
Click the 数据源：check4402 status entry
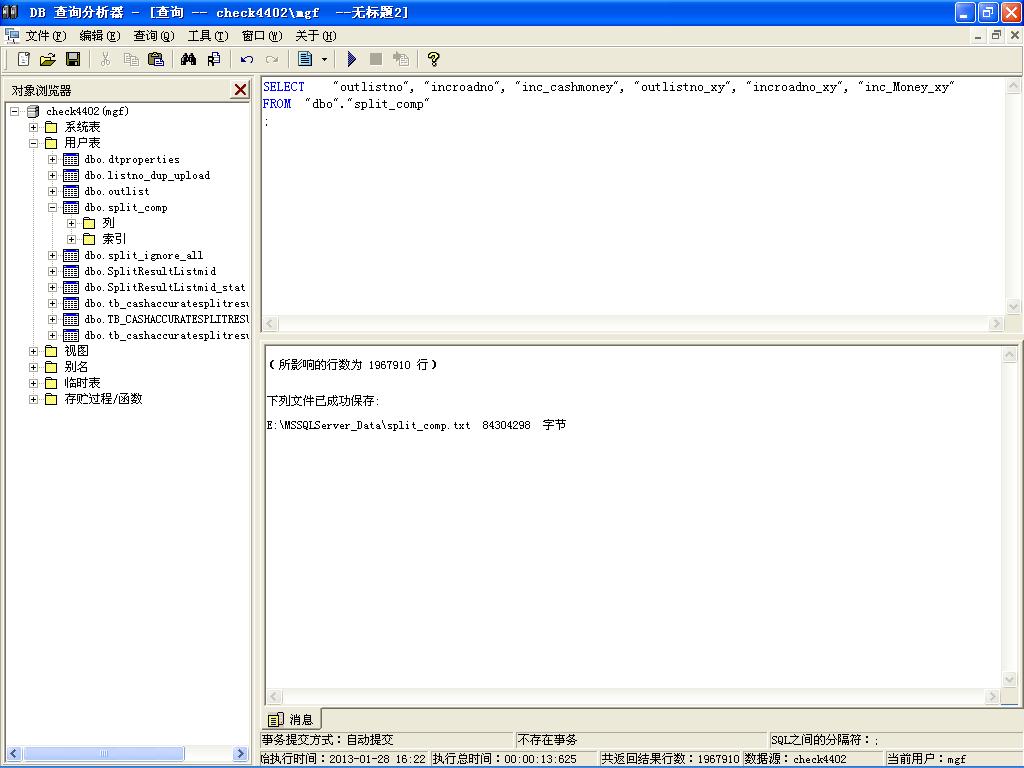click(x=795, y=759)
